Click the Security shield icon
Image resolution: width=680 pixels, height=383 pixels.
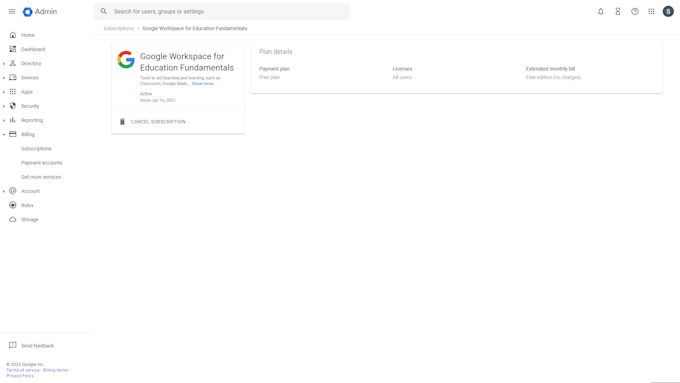(13, 106)
